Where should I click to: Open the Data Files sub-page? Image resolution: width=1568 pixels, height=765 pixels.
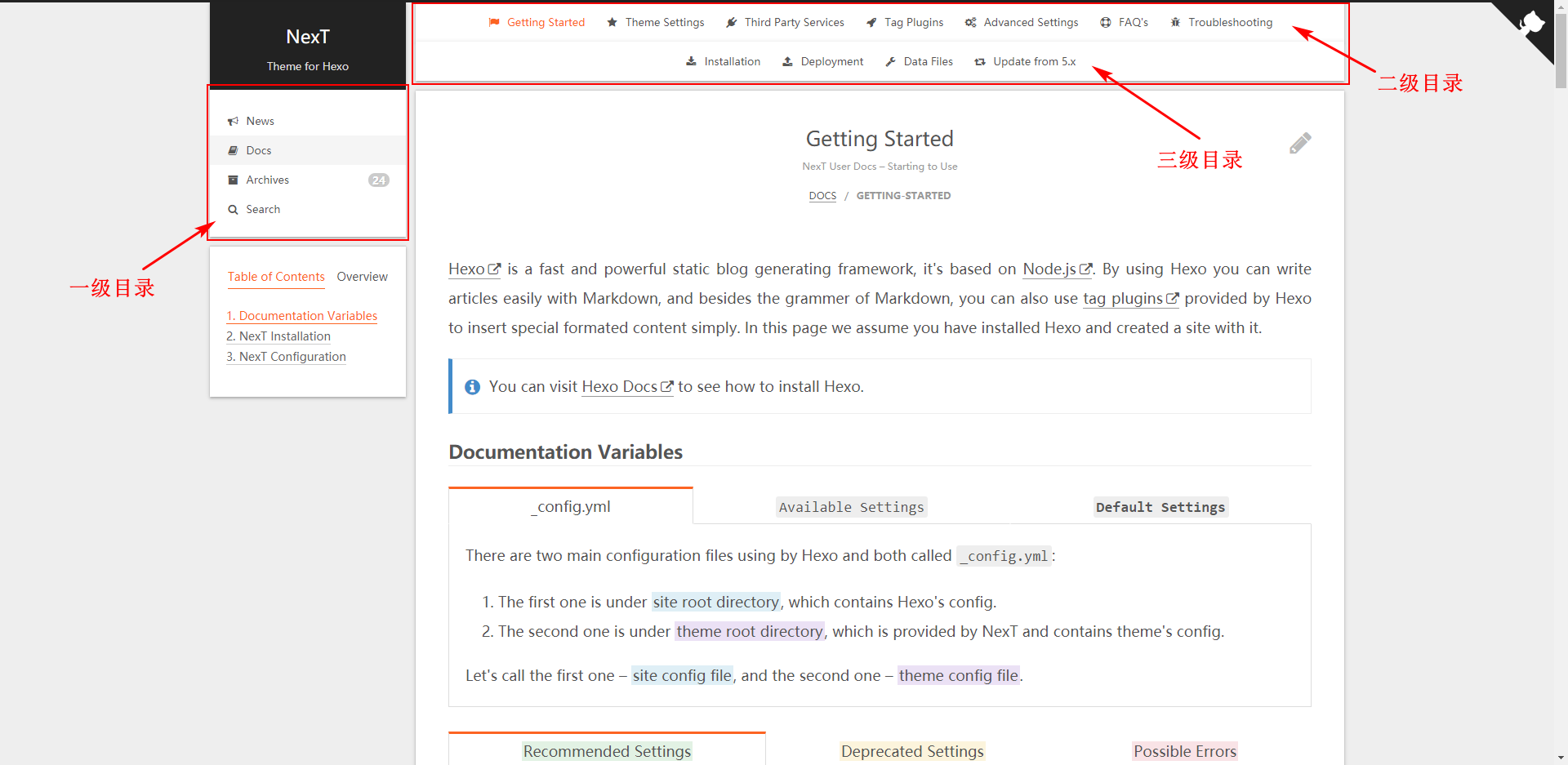(x=919, y=61)
